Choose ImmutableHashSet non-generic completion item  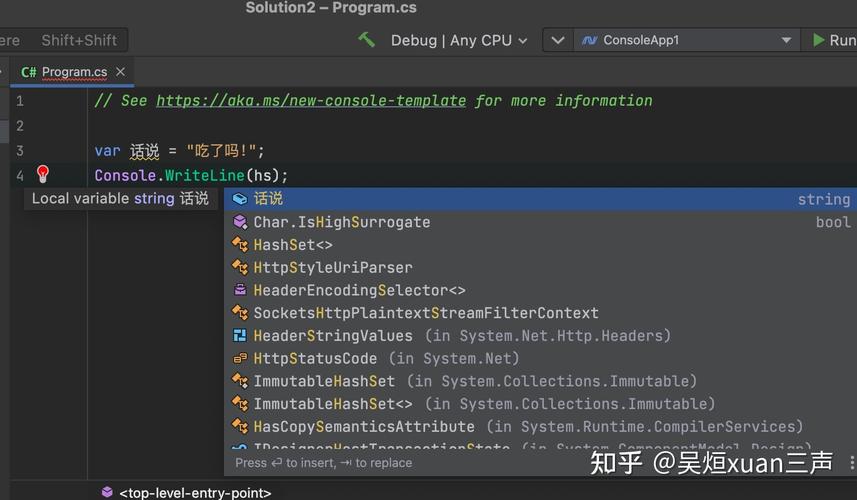(540, 381)
